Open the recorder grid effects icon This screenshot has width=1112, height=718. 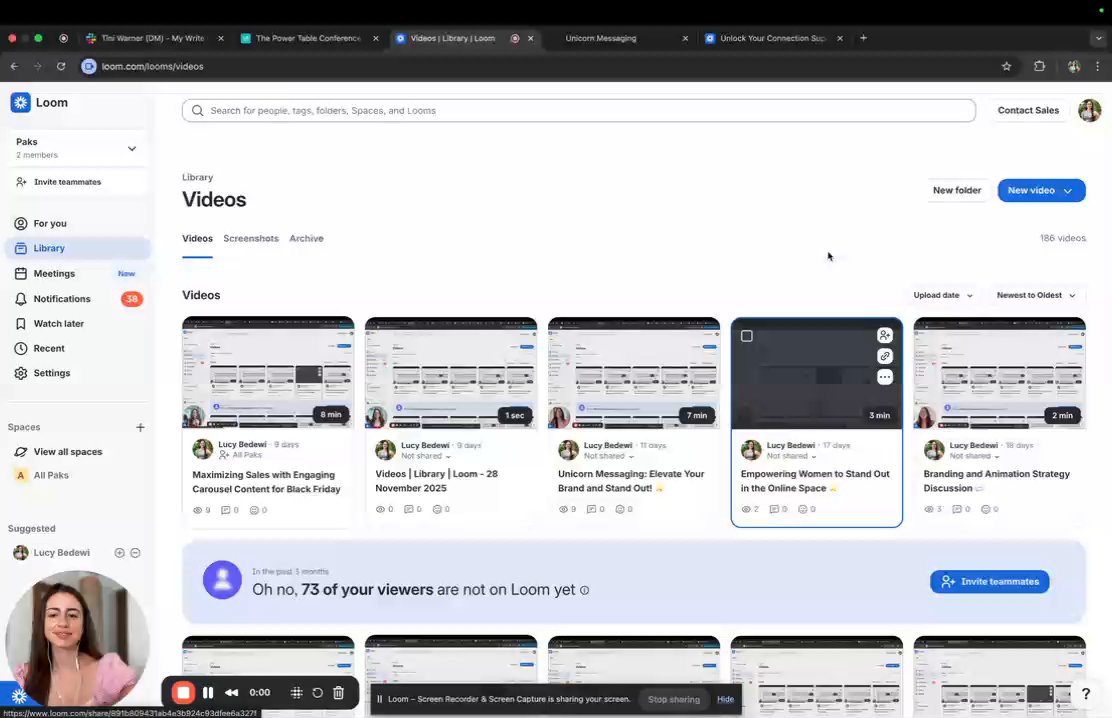click(x=296, y=692)
